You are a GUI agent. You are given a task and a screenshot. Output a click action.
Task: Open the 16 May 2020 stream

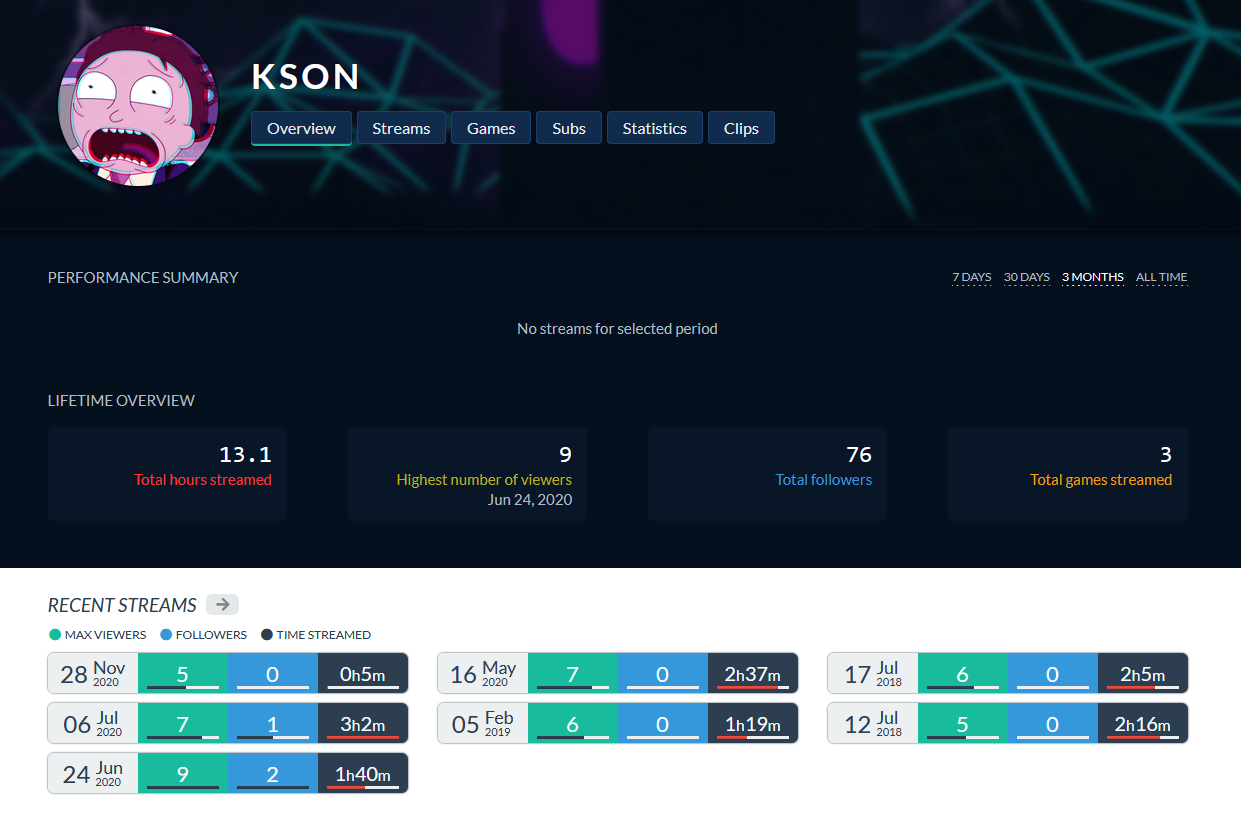coord(618,673)
